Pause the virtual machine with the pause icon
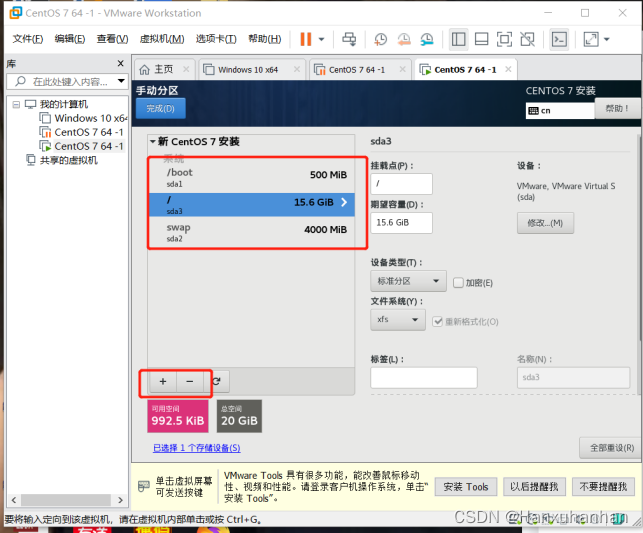Viewport: 643px width, 533px height. coord(306,39)
